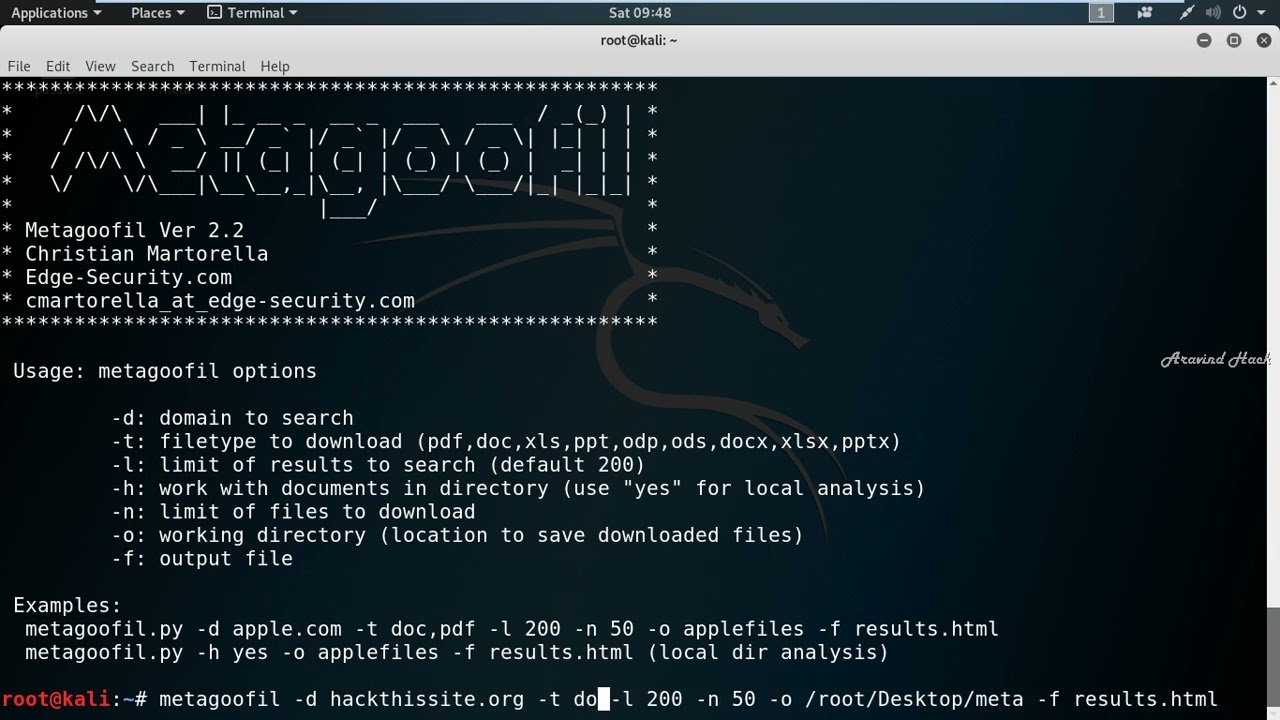This screenshot has height=720, width=1280.
Task: Expand the system menu arrow
Action: [1259, 13]
